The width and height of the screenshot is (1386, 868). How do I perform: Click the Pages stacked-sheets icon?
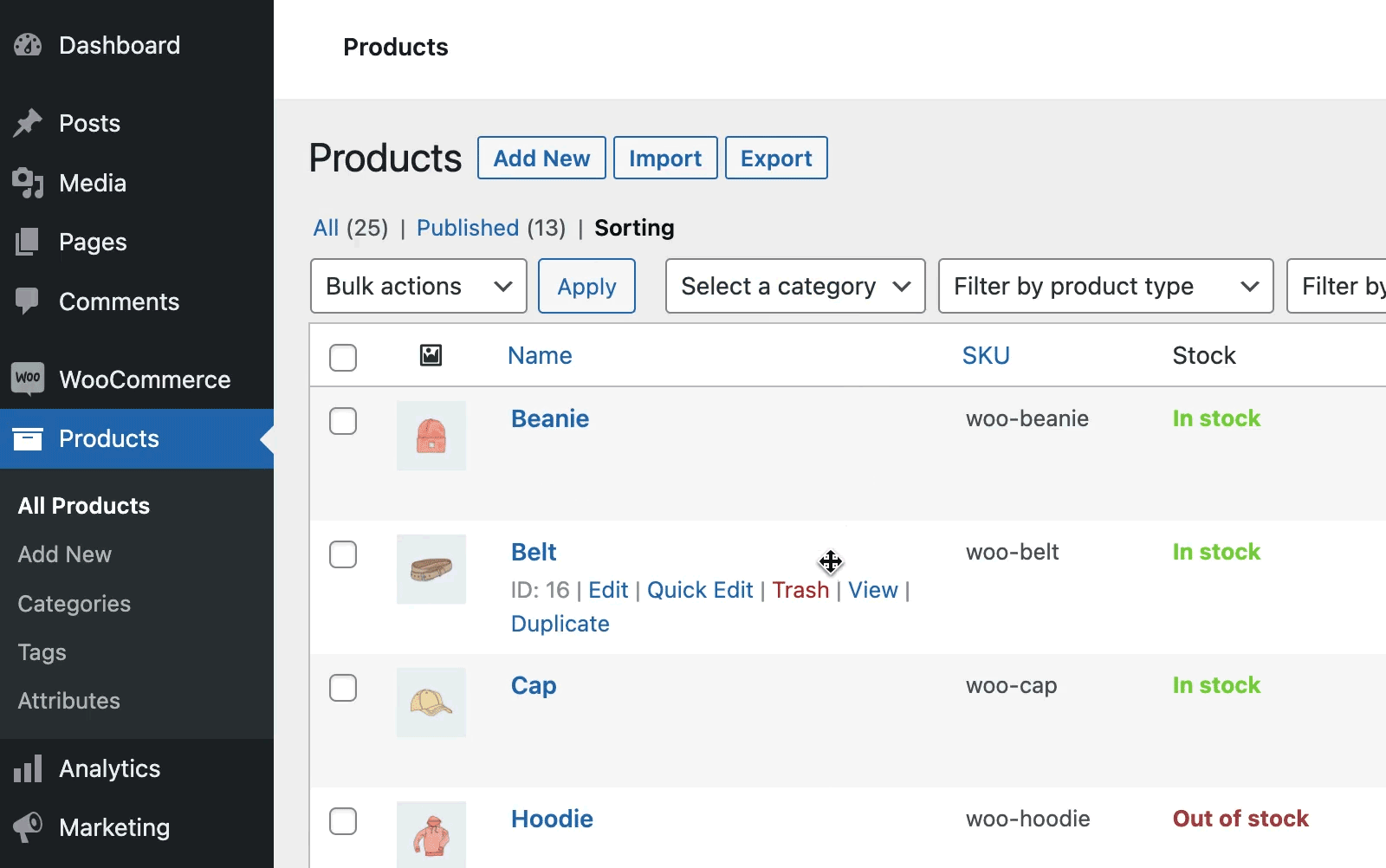28,242
